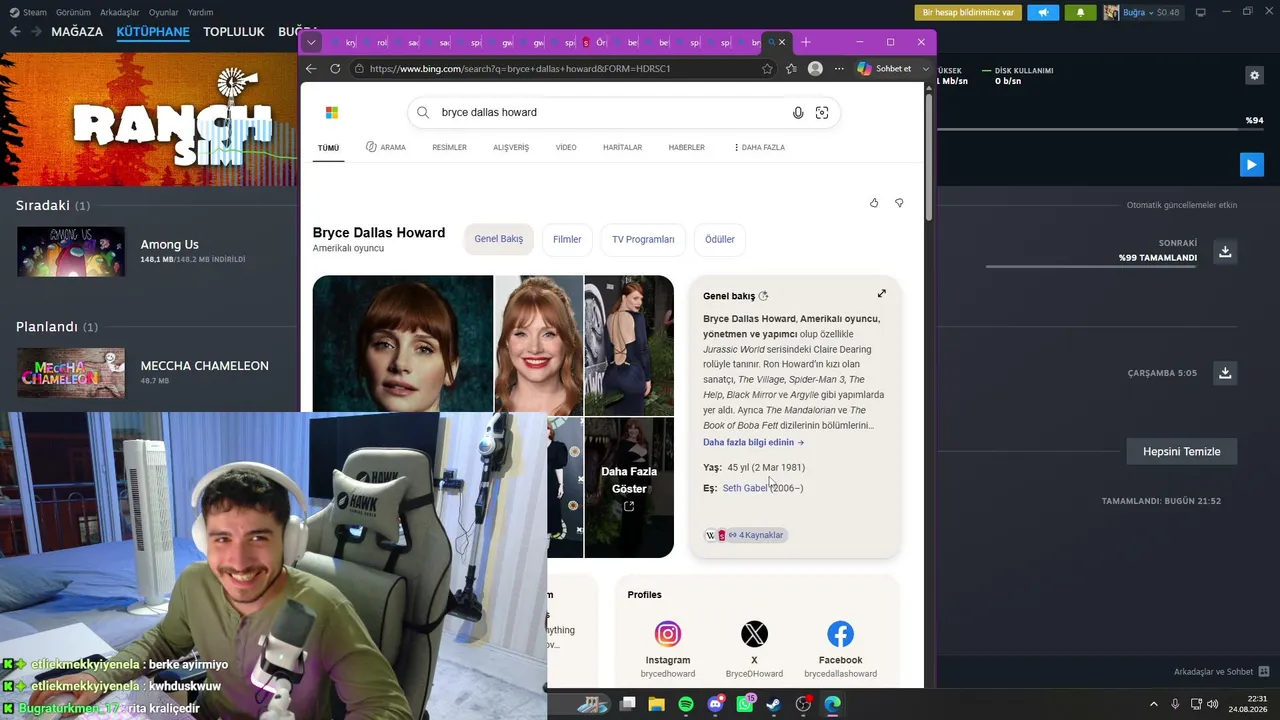Select the Ödüller chip

pos(720,239)
